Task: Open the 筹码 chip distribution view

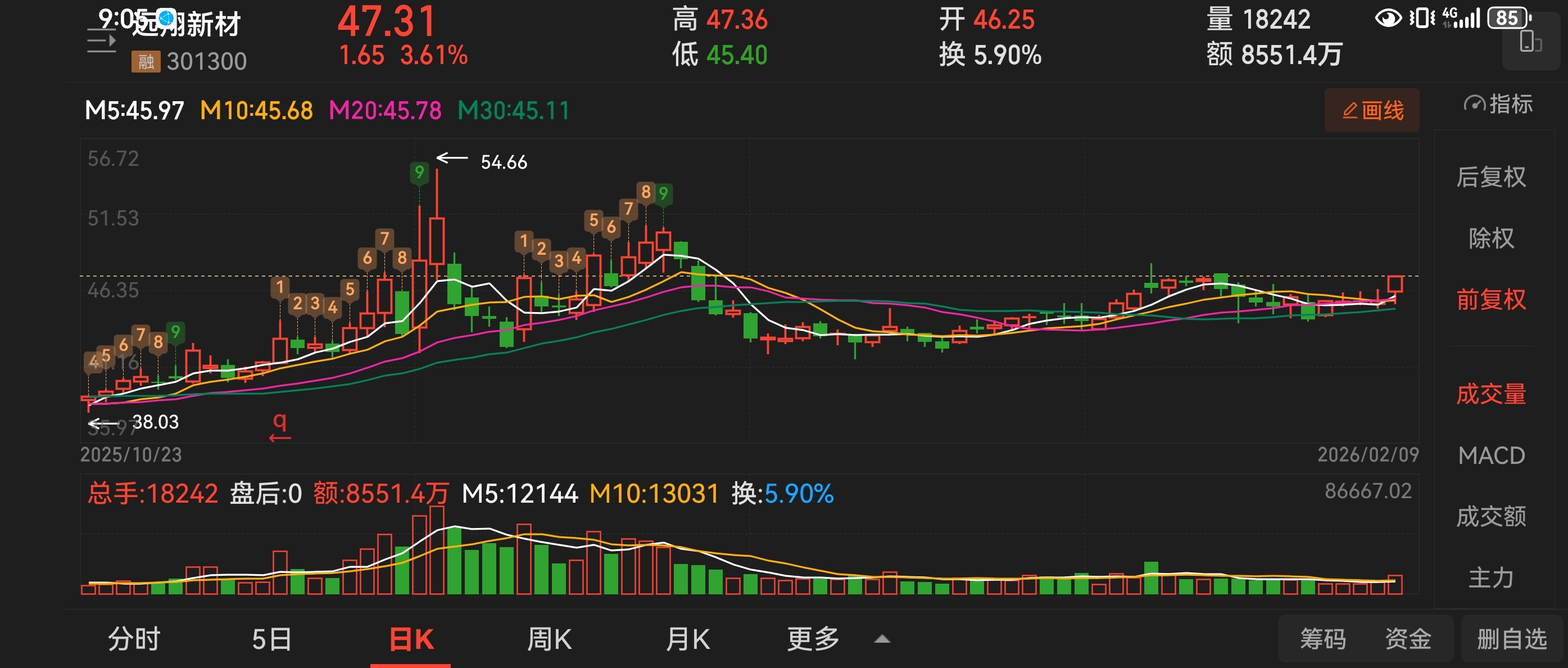Action: pos(1323,639)
